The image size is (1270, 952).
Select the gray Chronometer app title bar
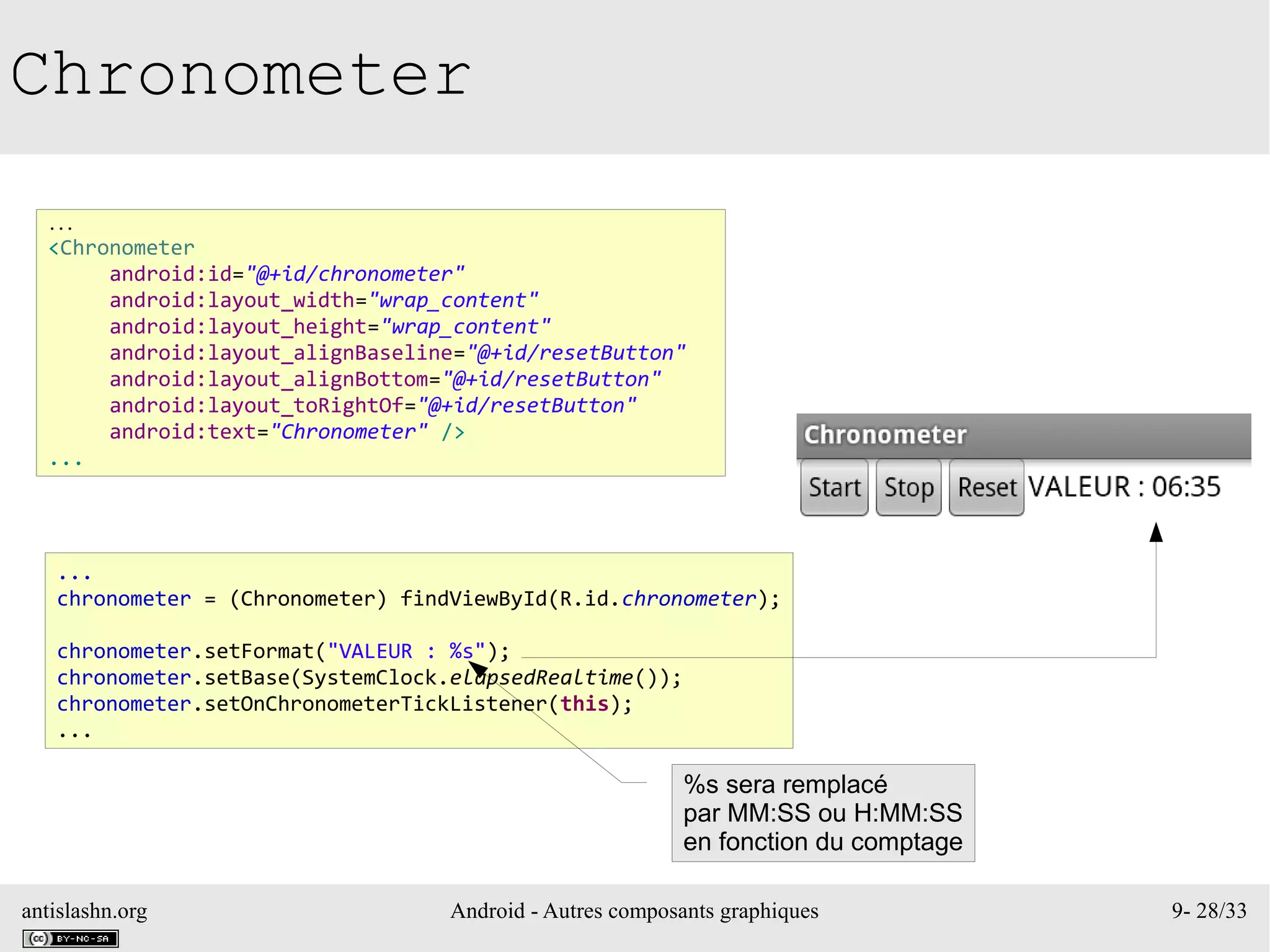pos(1023,435)
